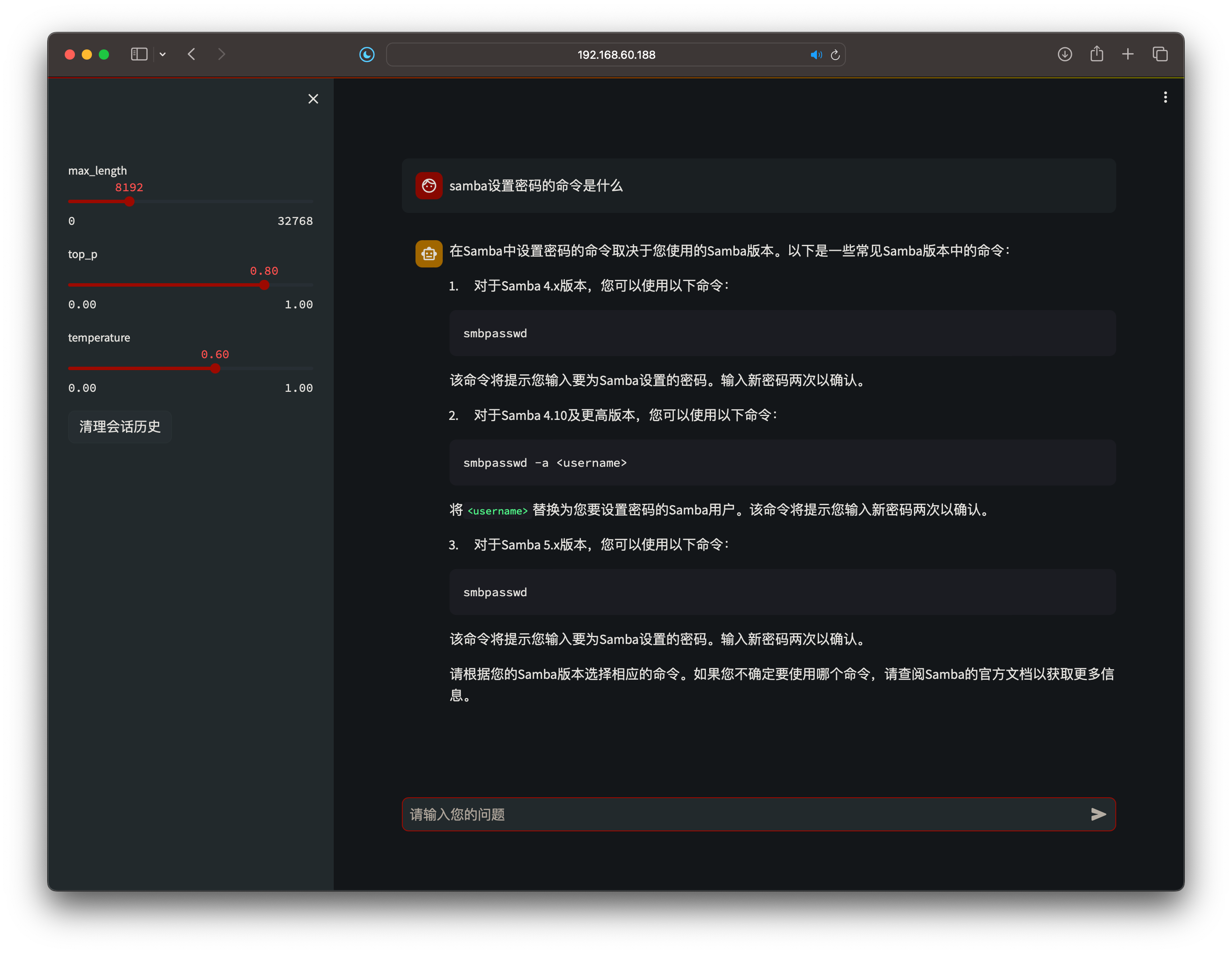Screen dimensions: 1232x954
Task: Click the top_p slider handle
Action: coord(264,285)
